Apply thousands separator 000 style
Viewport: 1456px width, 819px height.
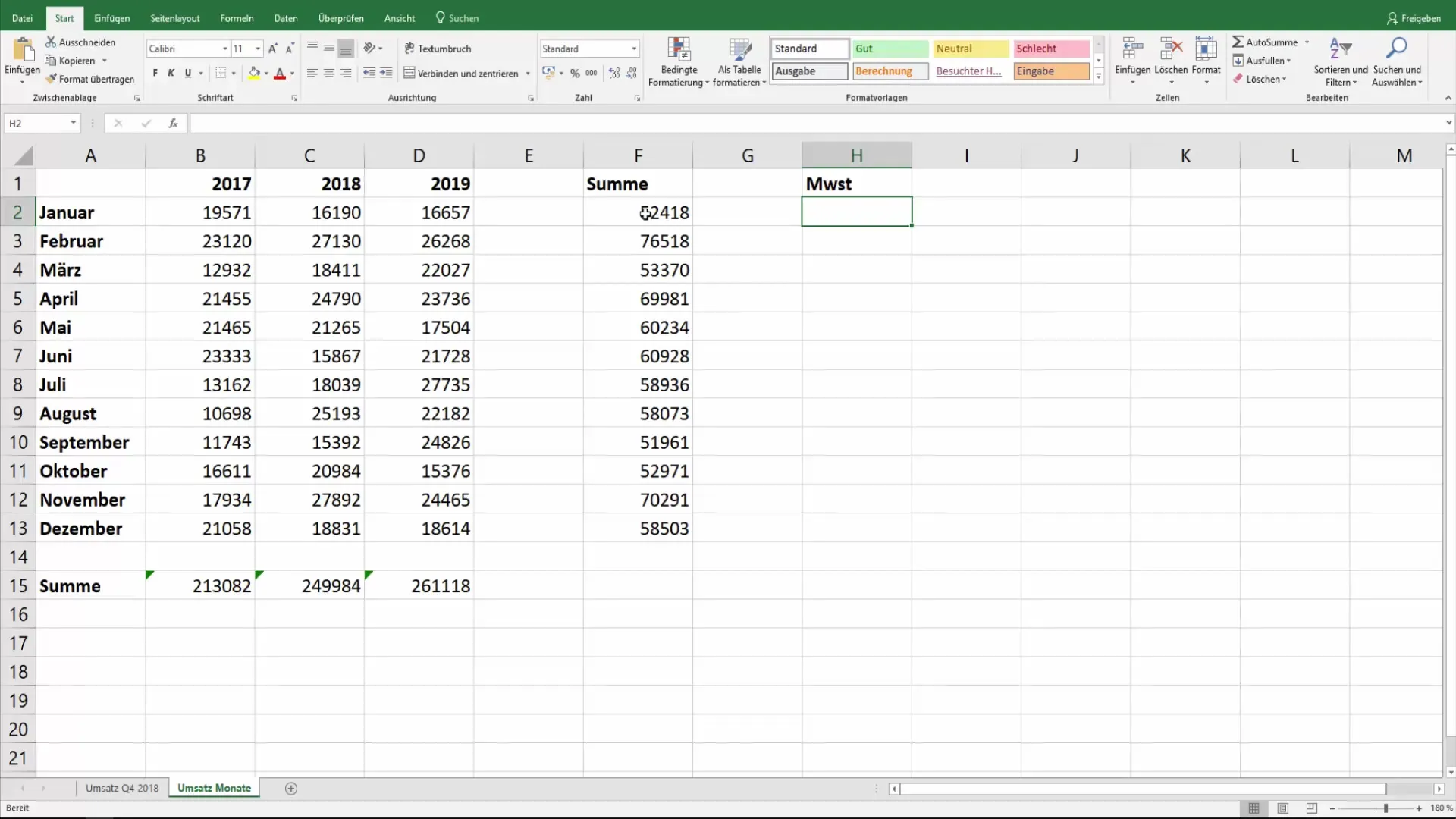click(x=591, y=74)
